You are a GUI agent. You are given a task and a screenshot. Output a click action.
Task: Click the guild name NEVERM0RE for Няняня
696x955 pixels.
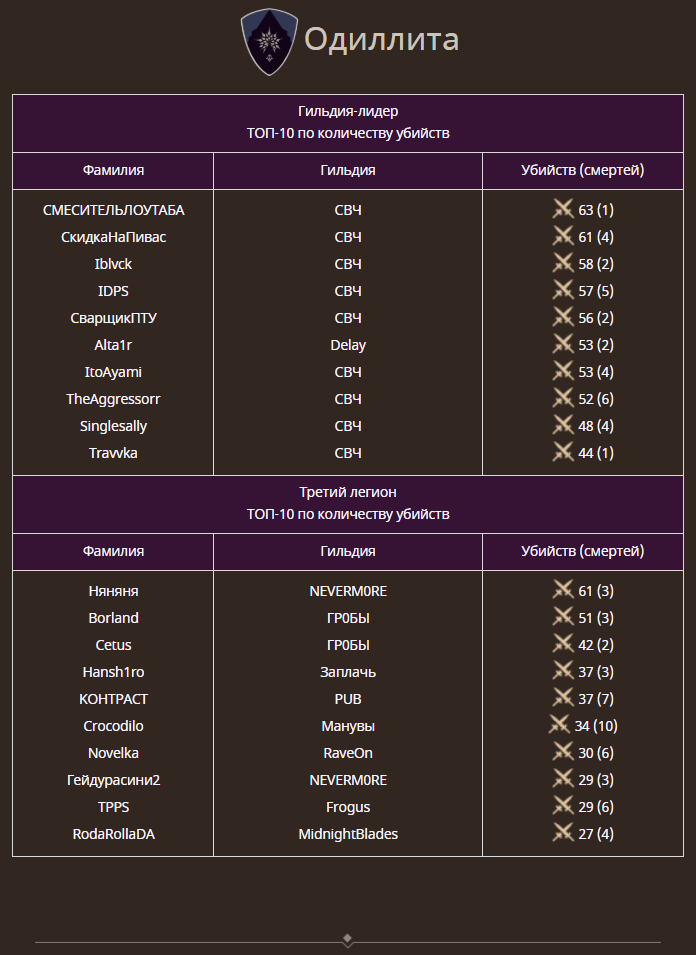point(348,591)
